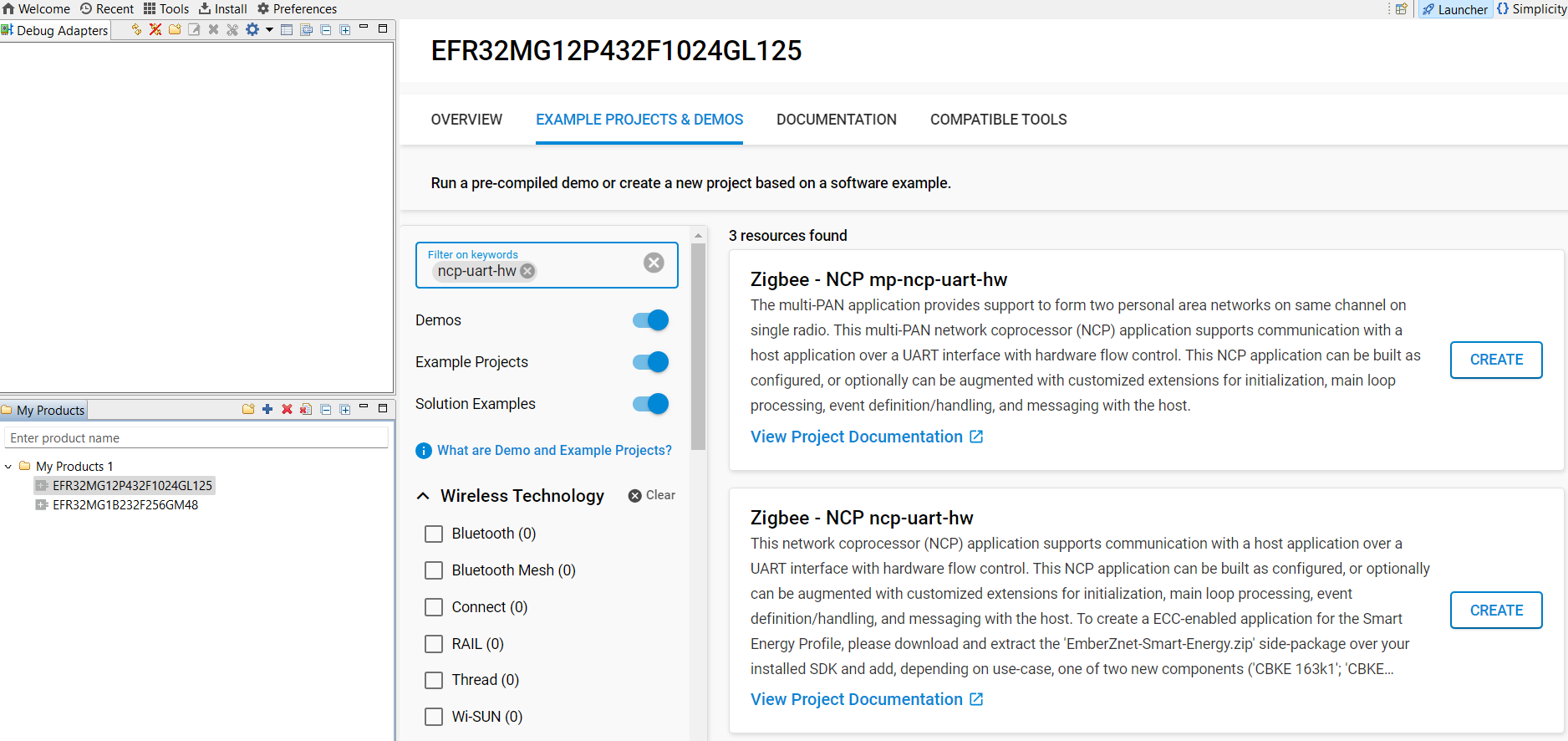This screenshot has width=1568, height=741.
Task: Clear the keyword filter field
Action: click(x=654, y=263)
